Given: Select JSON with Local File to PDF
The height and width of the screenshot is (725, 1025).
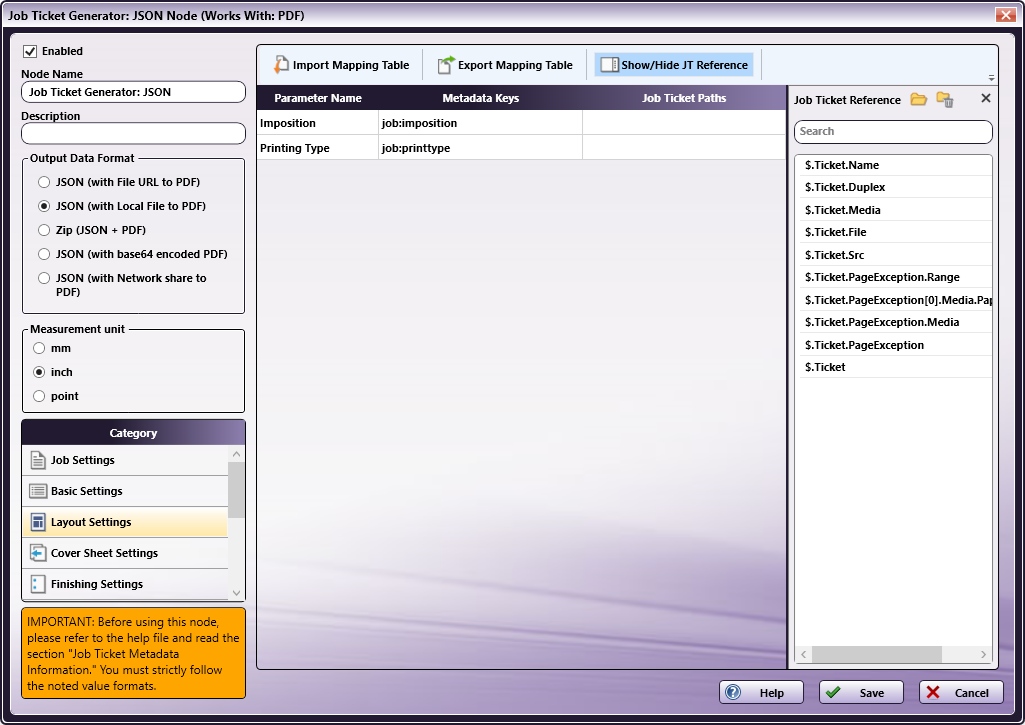Looking at the screenshot, I should point(44,206).
